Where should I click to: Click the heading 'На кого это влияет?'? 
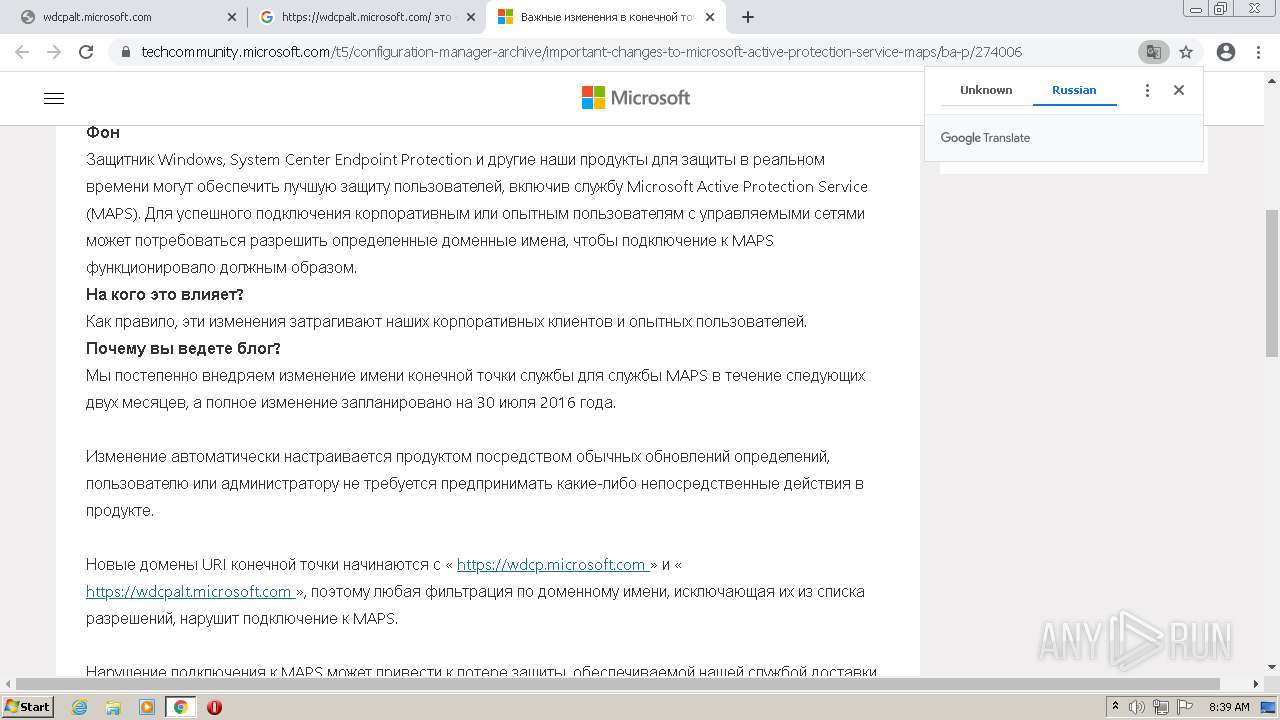pos(165,294)
